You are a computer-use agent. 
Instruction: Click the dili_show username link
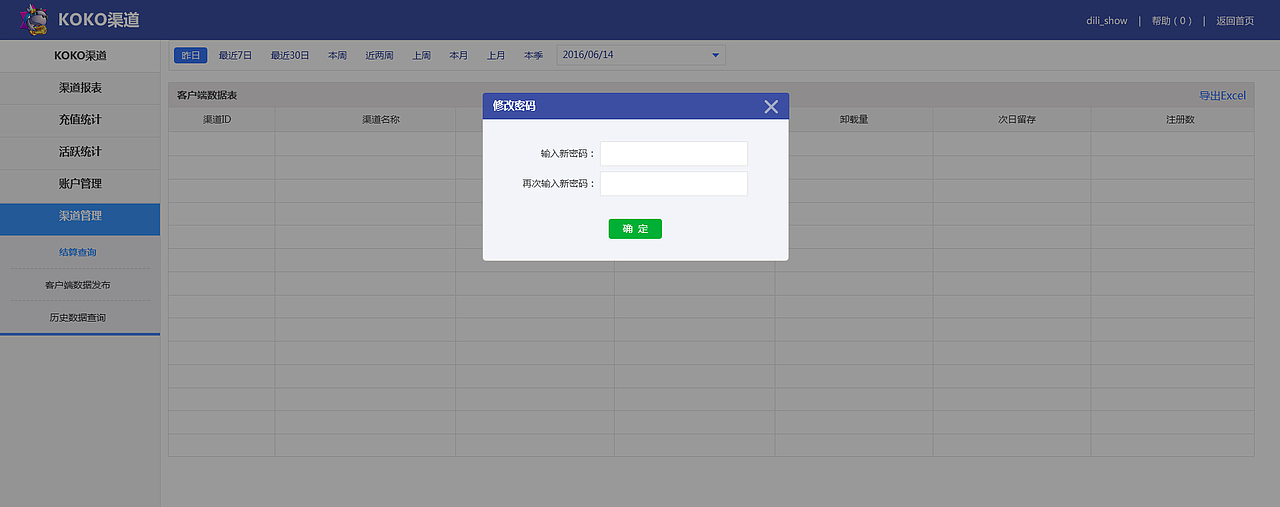pyautogui.click(x=1106, y=20)
